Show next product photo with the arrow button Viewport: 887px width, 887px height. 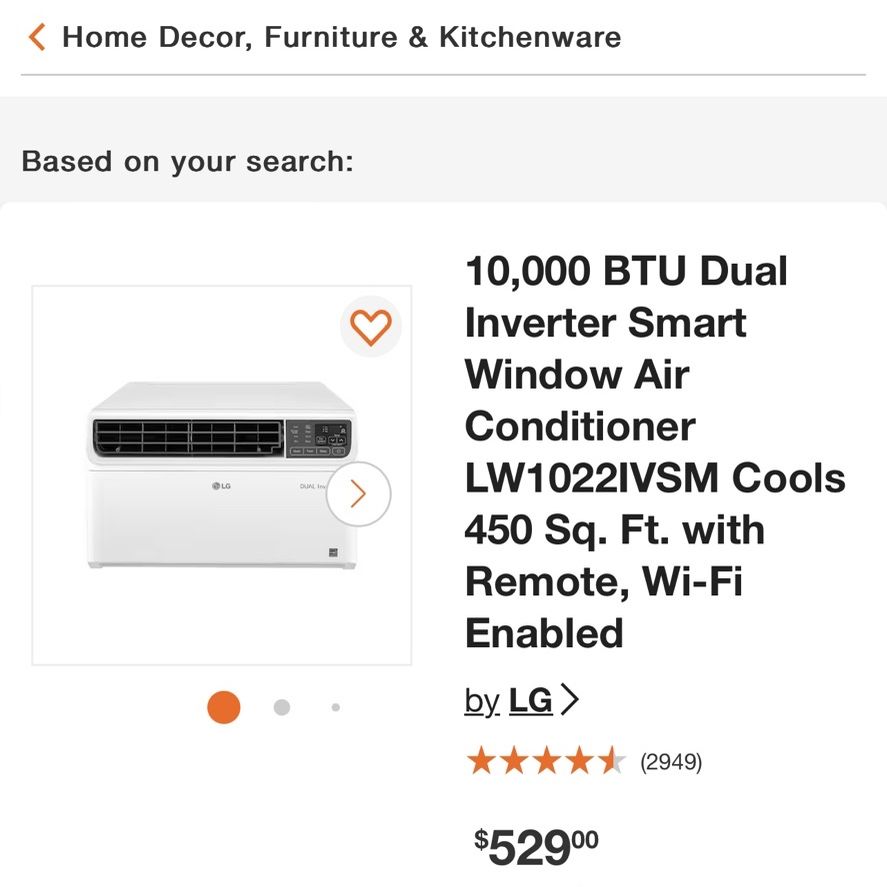[x=358, y=494]
